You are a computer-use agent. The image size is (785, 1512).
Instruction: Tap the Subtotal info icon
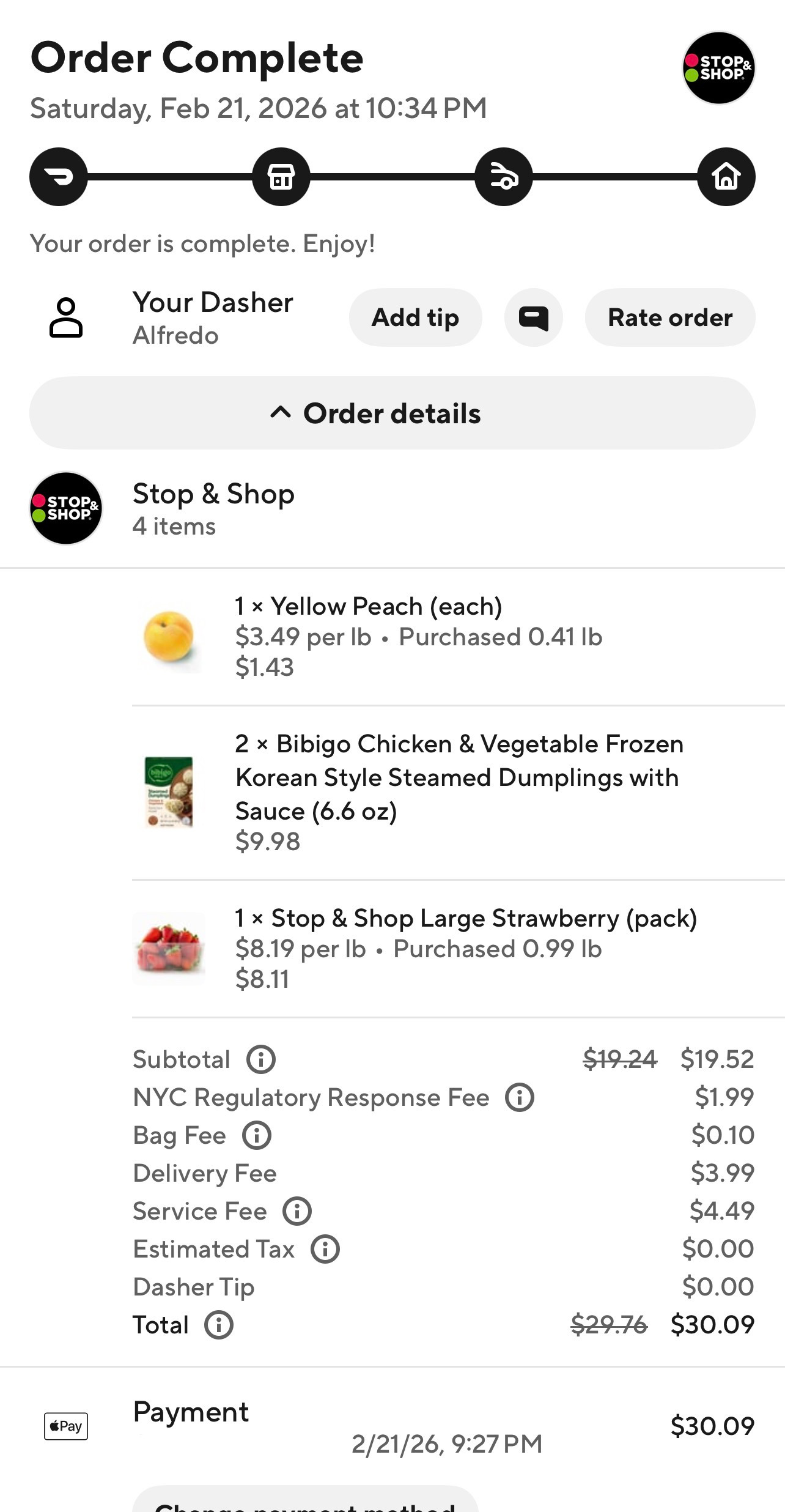tap(261, 1059)
